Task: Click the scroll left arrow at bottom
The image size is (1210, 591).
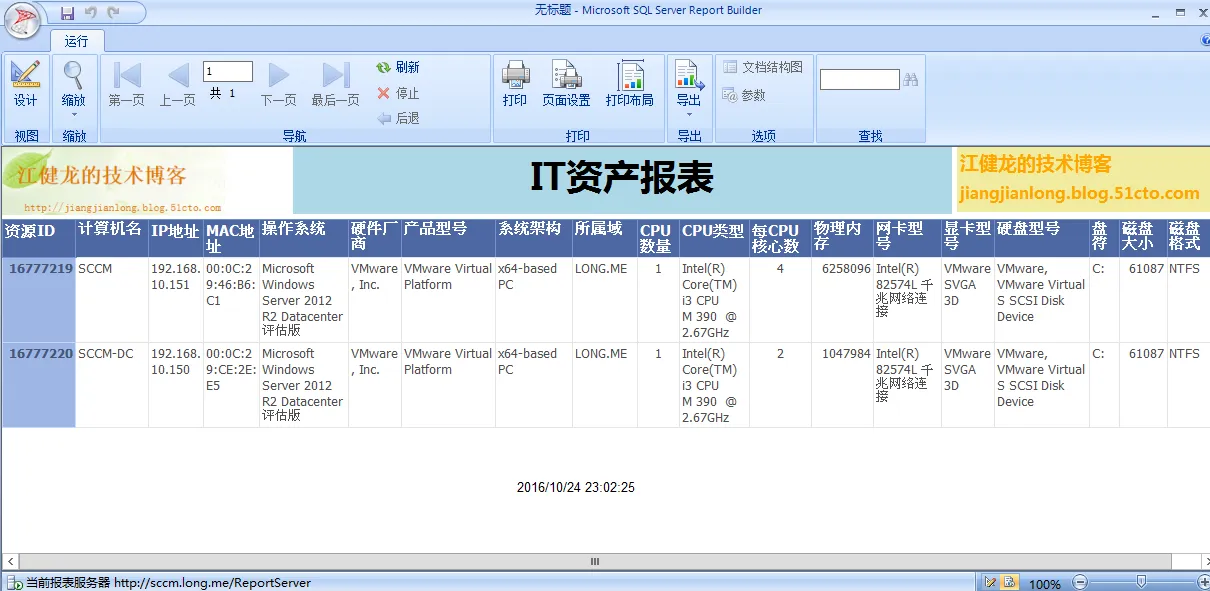Action: (x=9, y=562)
